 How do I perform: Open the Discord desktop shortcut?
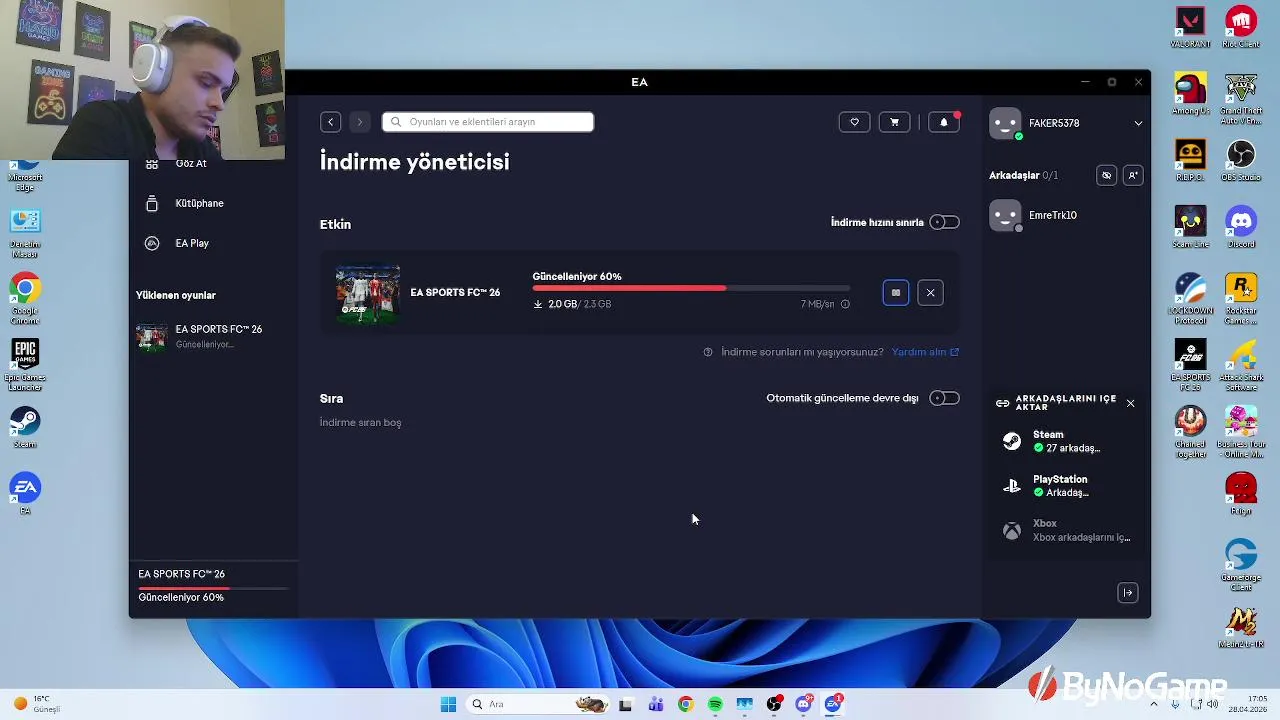click(1241, 227)
